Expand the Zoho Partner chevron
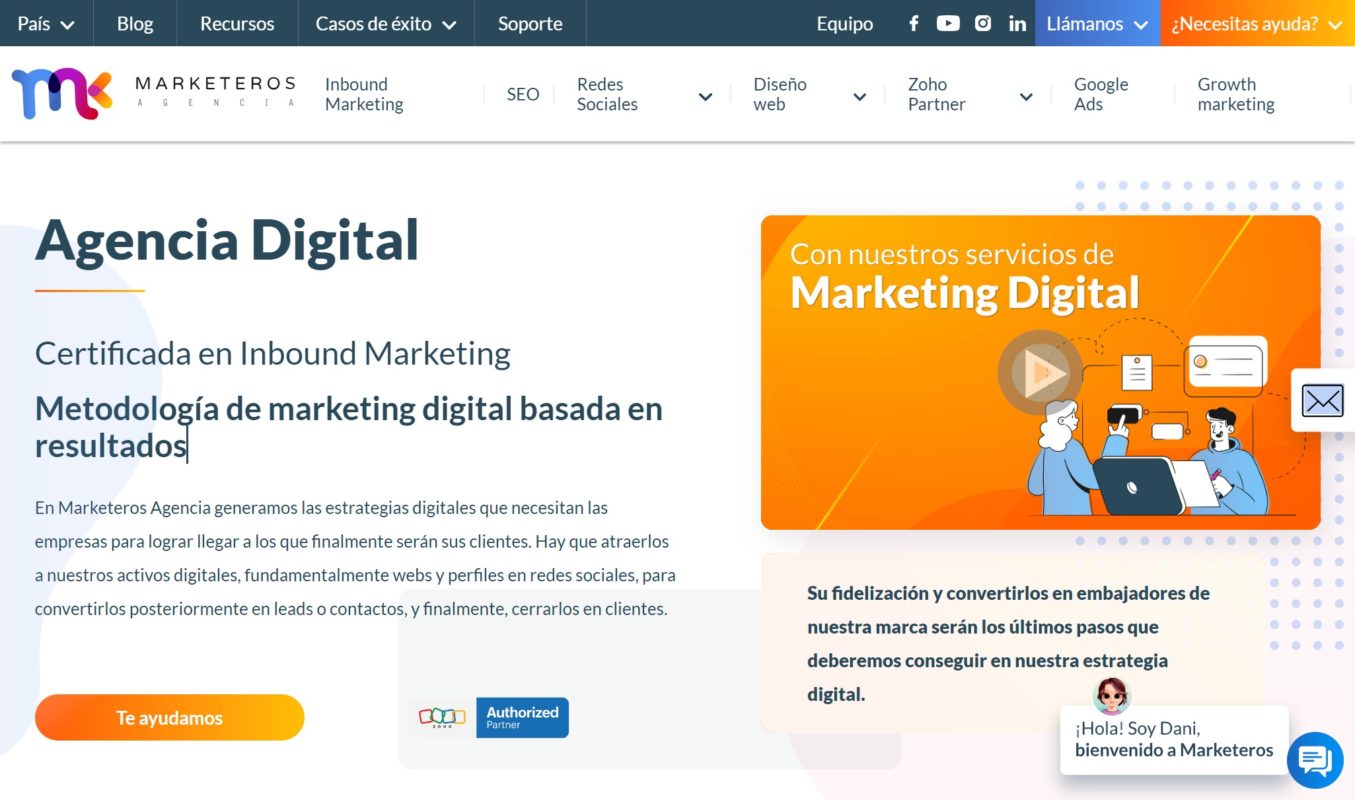This screenshot has height=800, width=1355. tap(1026, 97)
